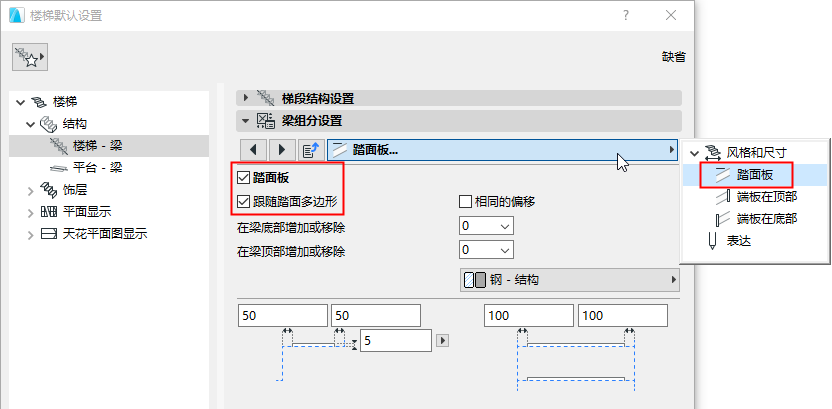This screenshot has width=832, height=409.
Task: Select 楼梯 - 梁 tree item
Action: [109, 145]
